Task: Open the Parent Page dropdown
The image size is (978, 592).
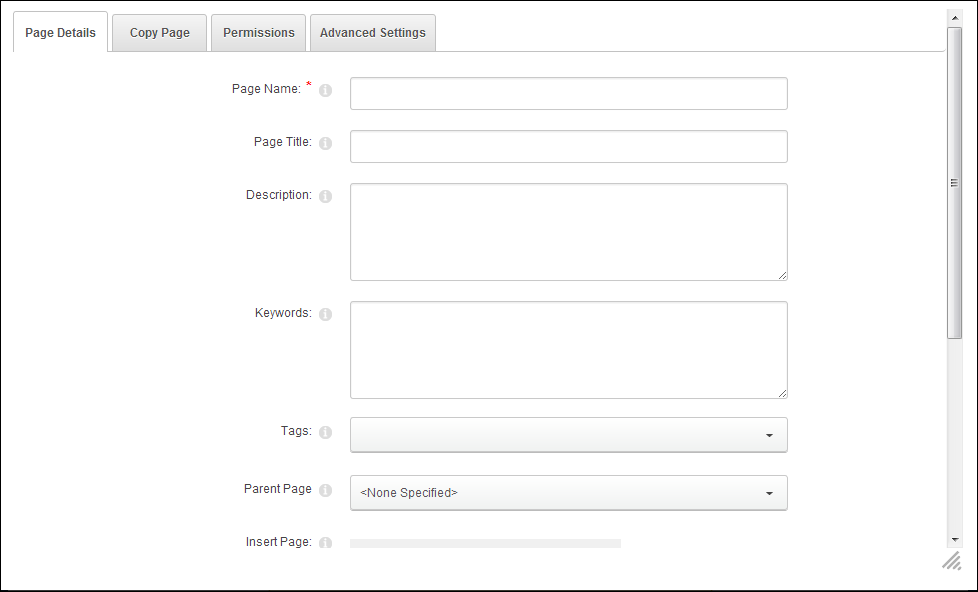Action: tap(569, 493)
